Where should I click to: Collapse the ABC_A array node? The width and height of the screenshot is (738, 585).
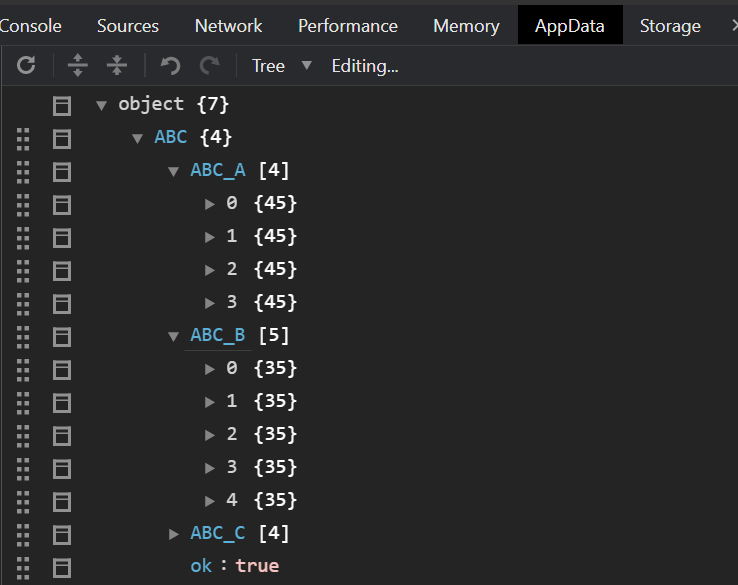174,171
